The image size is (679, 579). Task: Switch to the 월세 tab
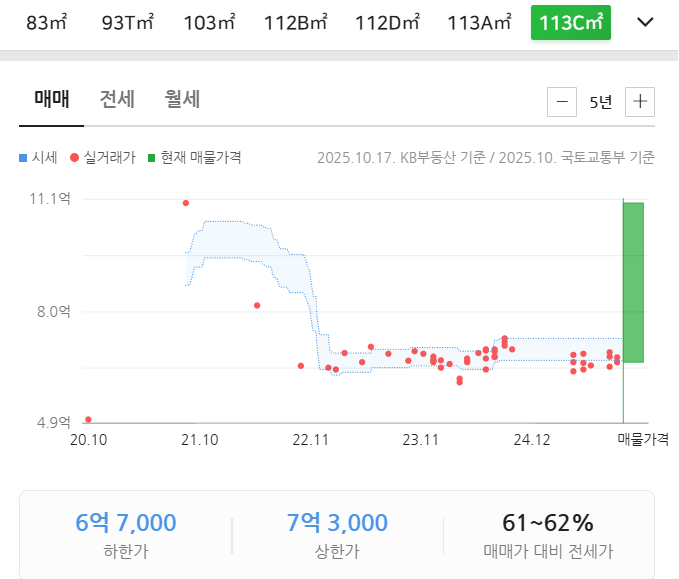[183, 99]
